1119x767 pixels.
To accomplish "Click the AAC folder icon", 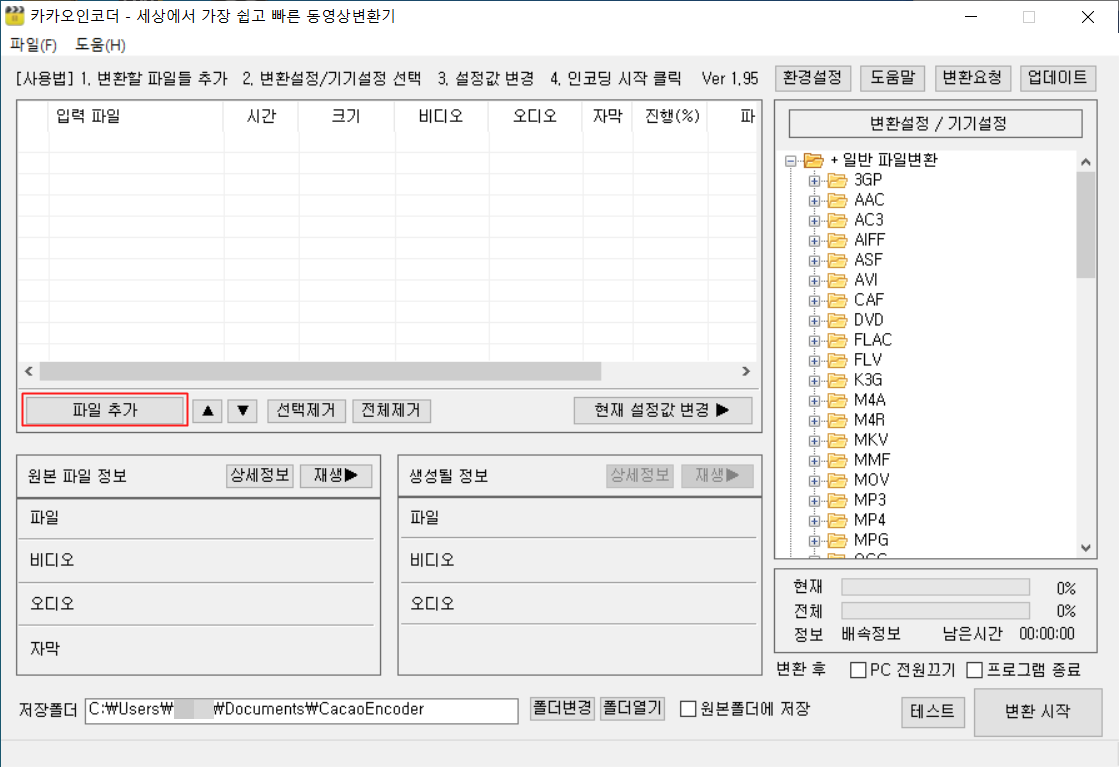I will [x=837, y=200].
